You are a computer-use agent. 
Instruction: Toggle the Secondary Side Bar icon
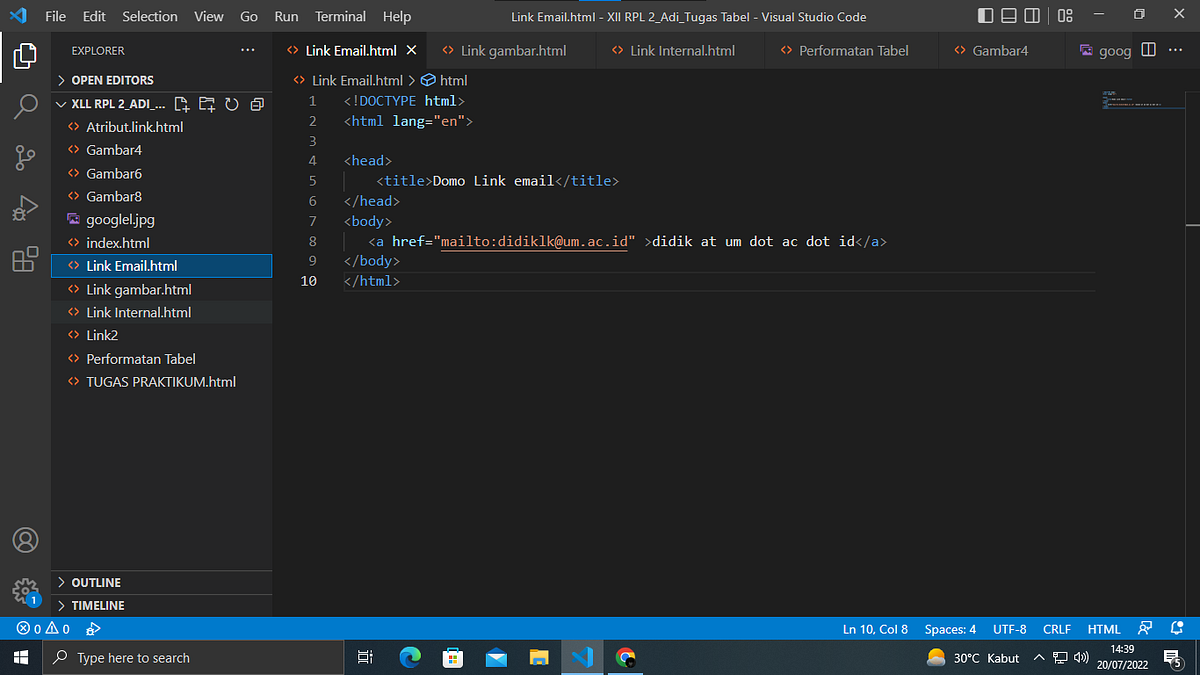pos(1034,15)
